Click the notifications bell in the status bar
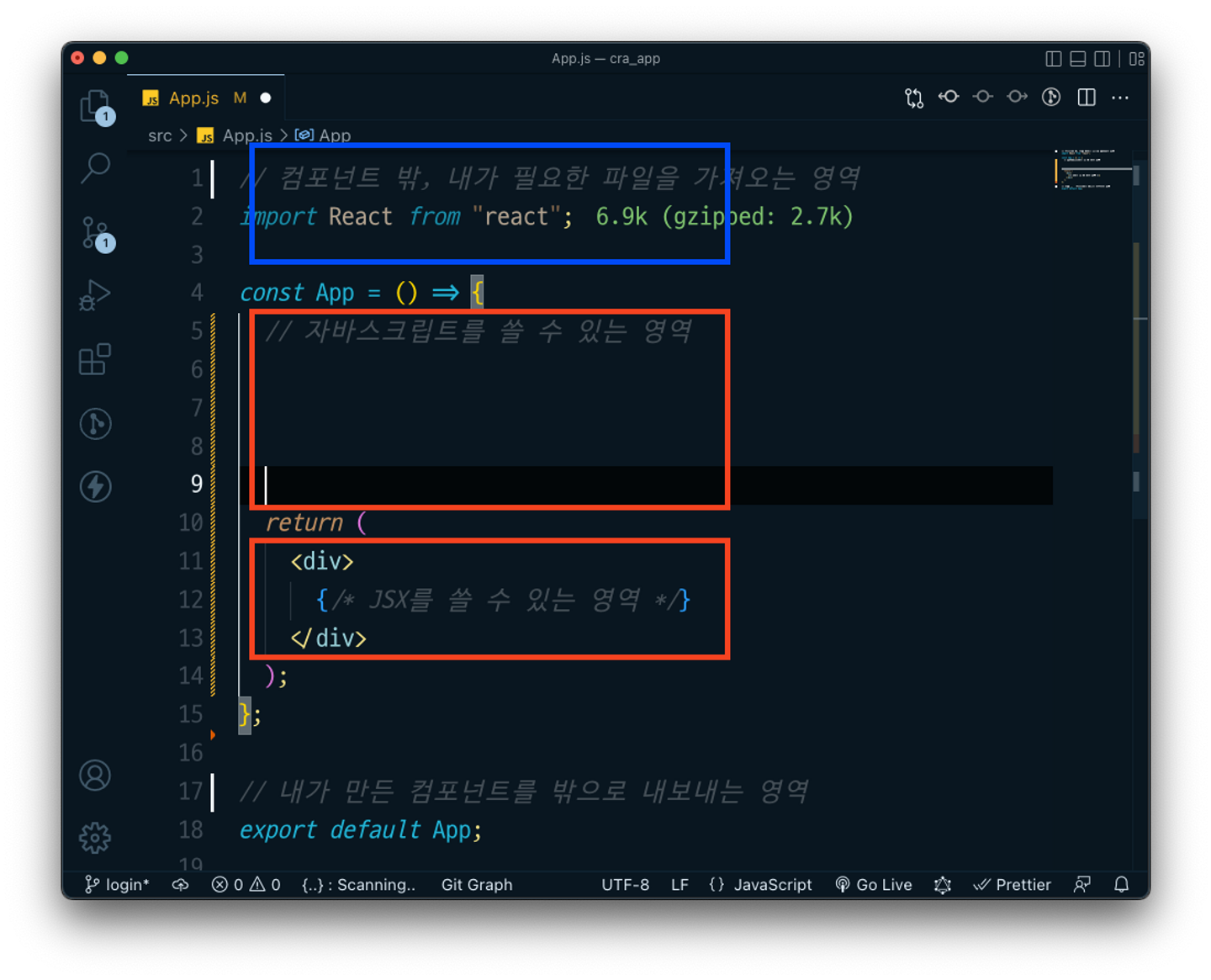The width and height of the screenshot is (1211, 980). [x=1121, y=884]
